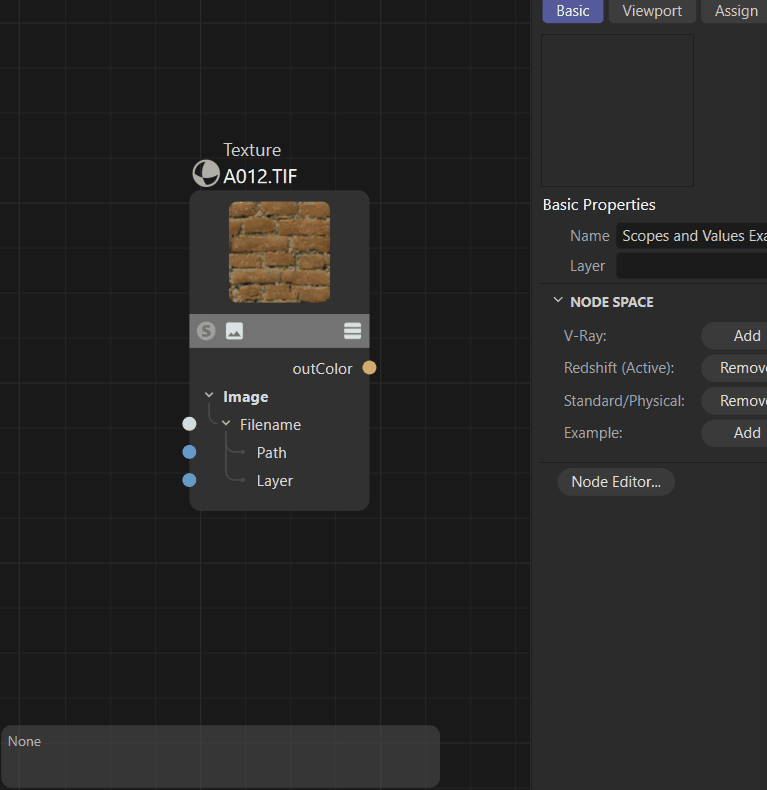Viewport: 767px width, 790px height.
Task: Click the material Name input field
Action: [692, 236]
